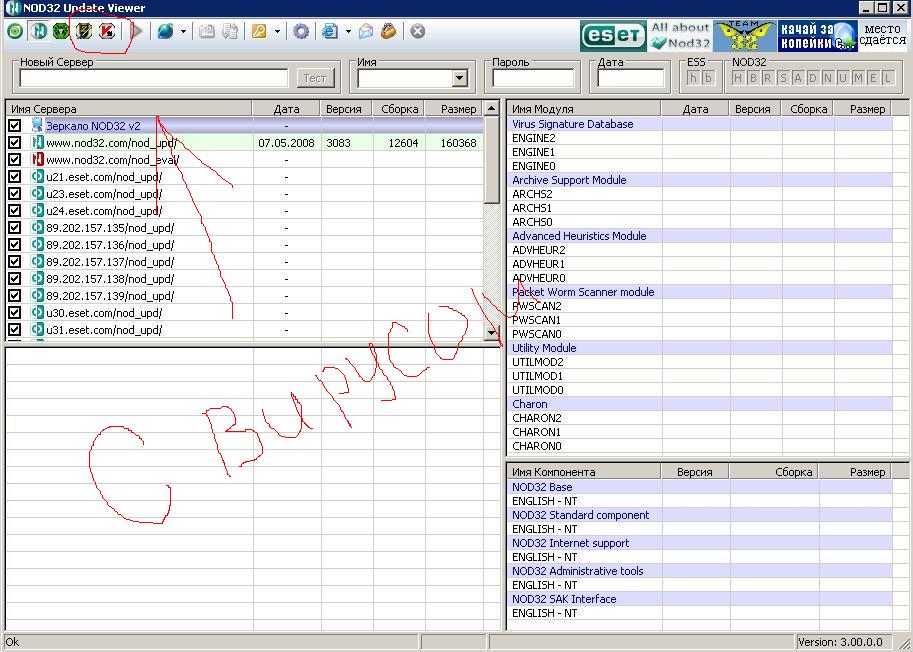Focus the Новый Сервер input field
This screenshot has width=913, height=652.
[x=154, y=78]
